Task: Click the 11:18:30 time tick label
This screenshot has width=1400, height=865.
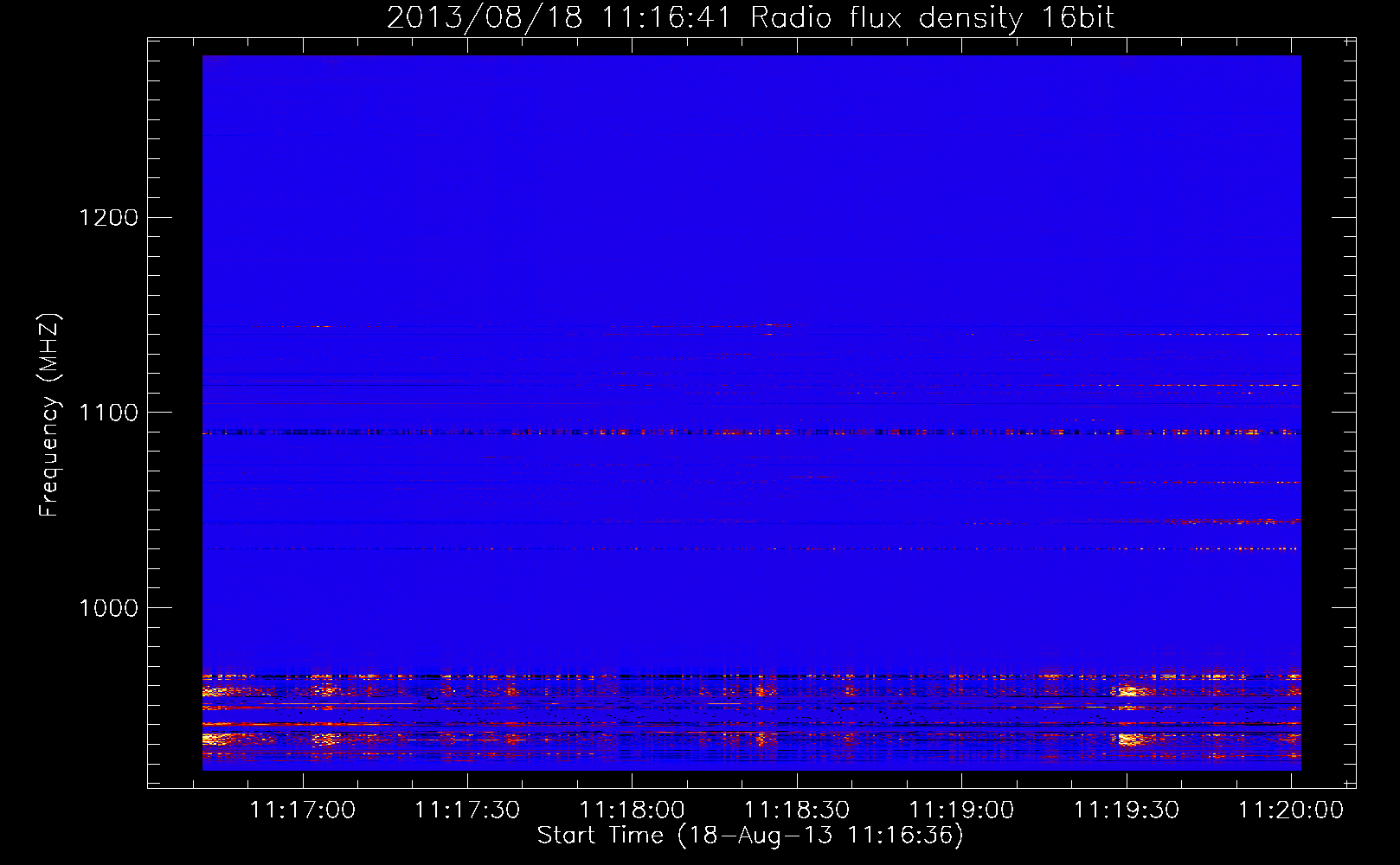Action: click(x=797, y=810)
